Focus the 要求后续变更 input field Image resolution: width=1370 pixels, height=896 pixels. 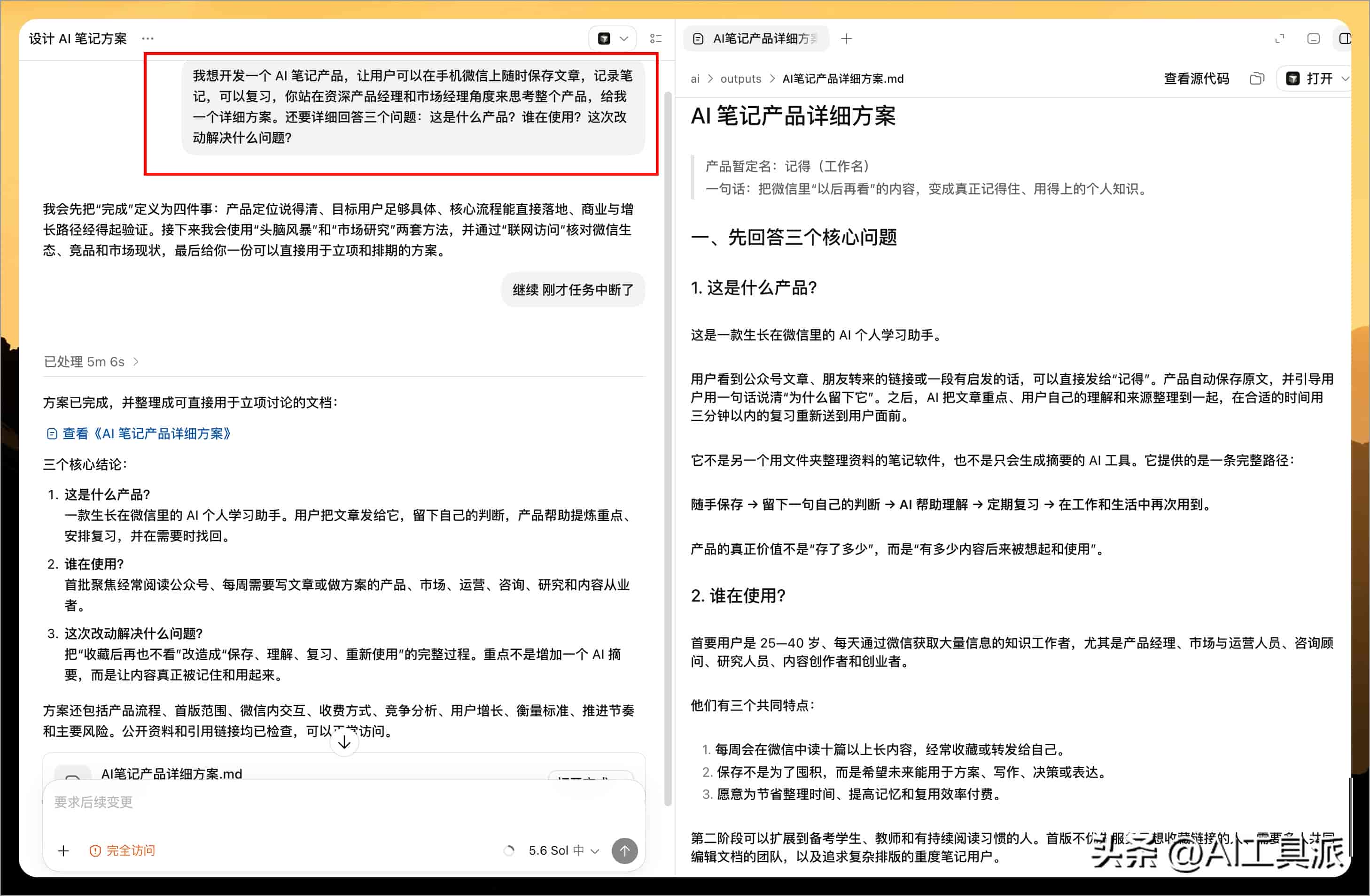[x=343, y=802]
